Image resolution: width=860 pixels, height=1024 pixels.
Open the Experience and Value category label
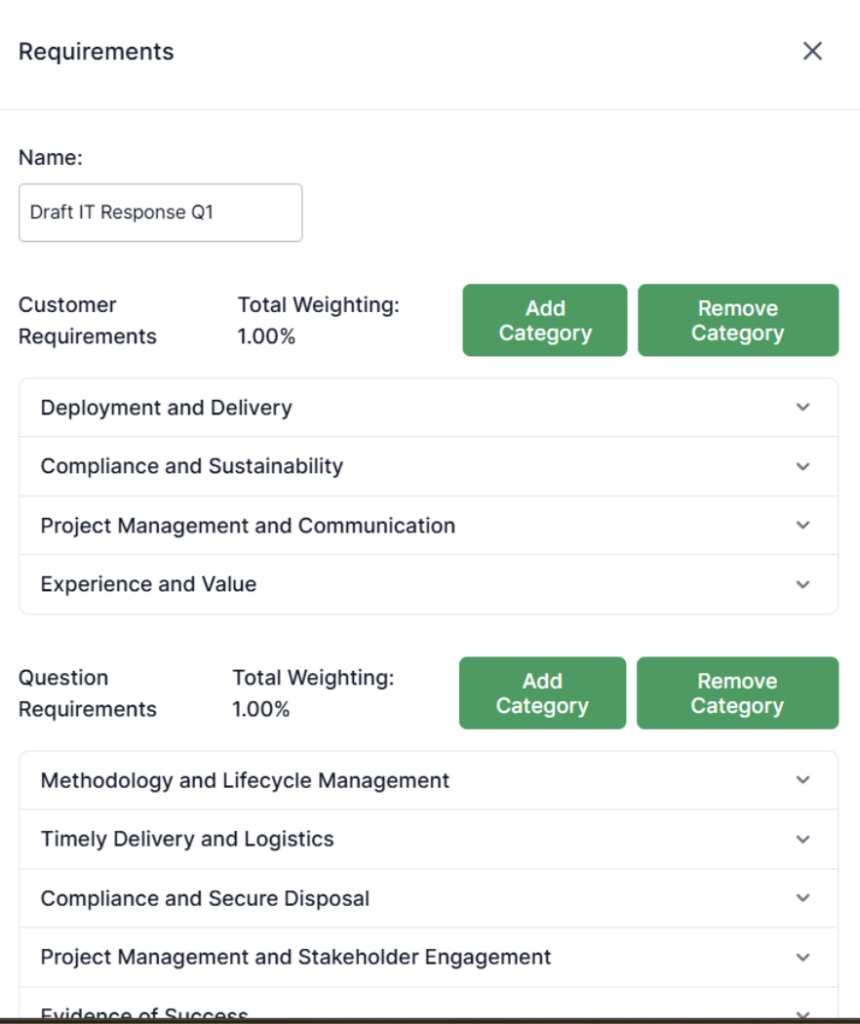148,584
